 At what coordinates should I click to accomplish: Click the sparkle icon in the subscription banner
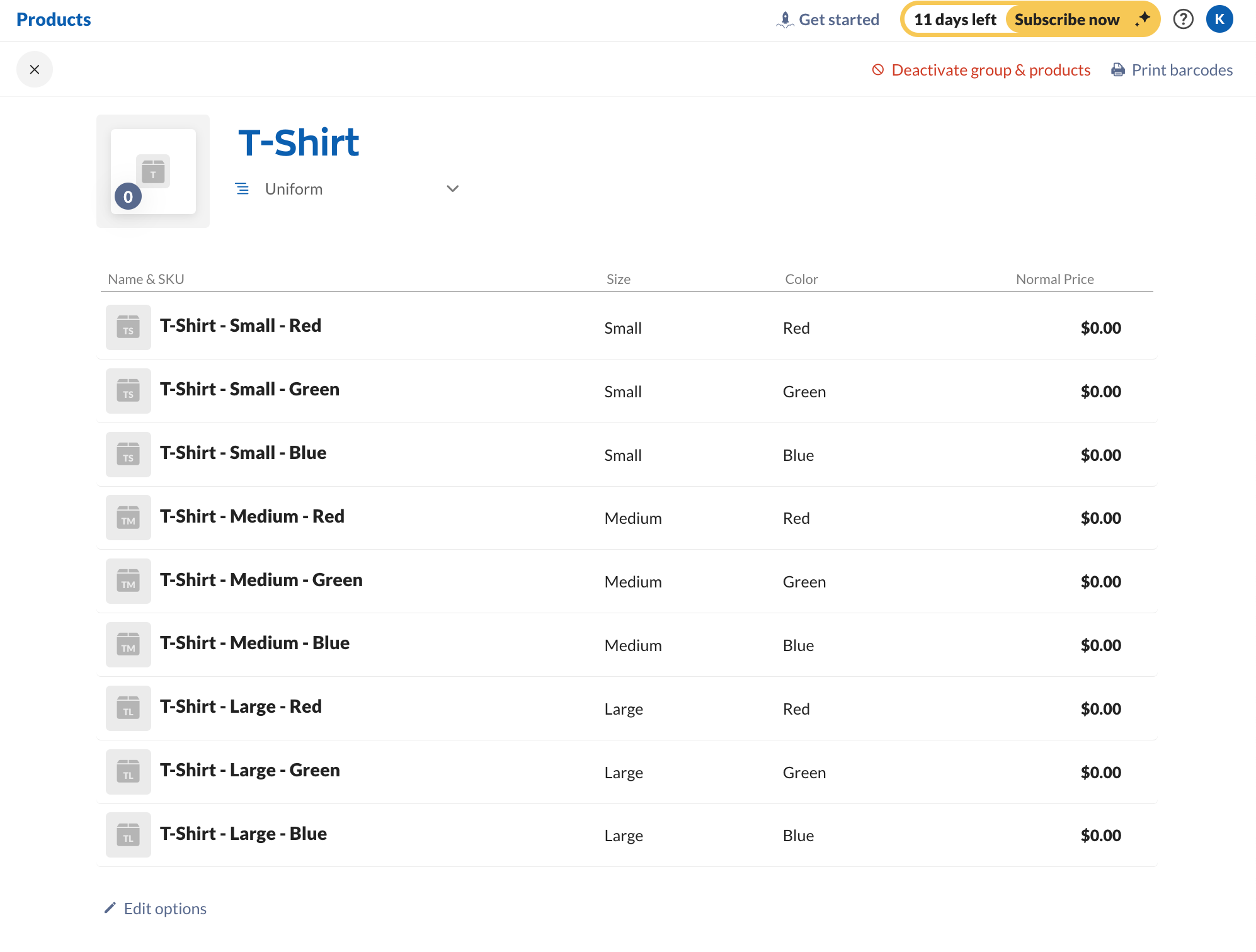(x=1141, y=19)
